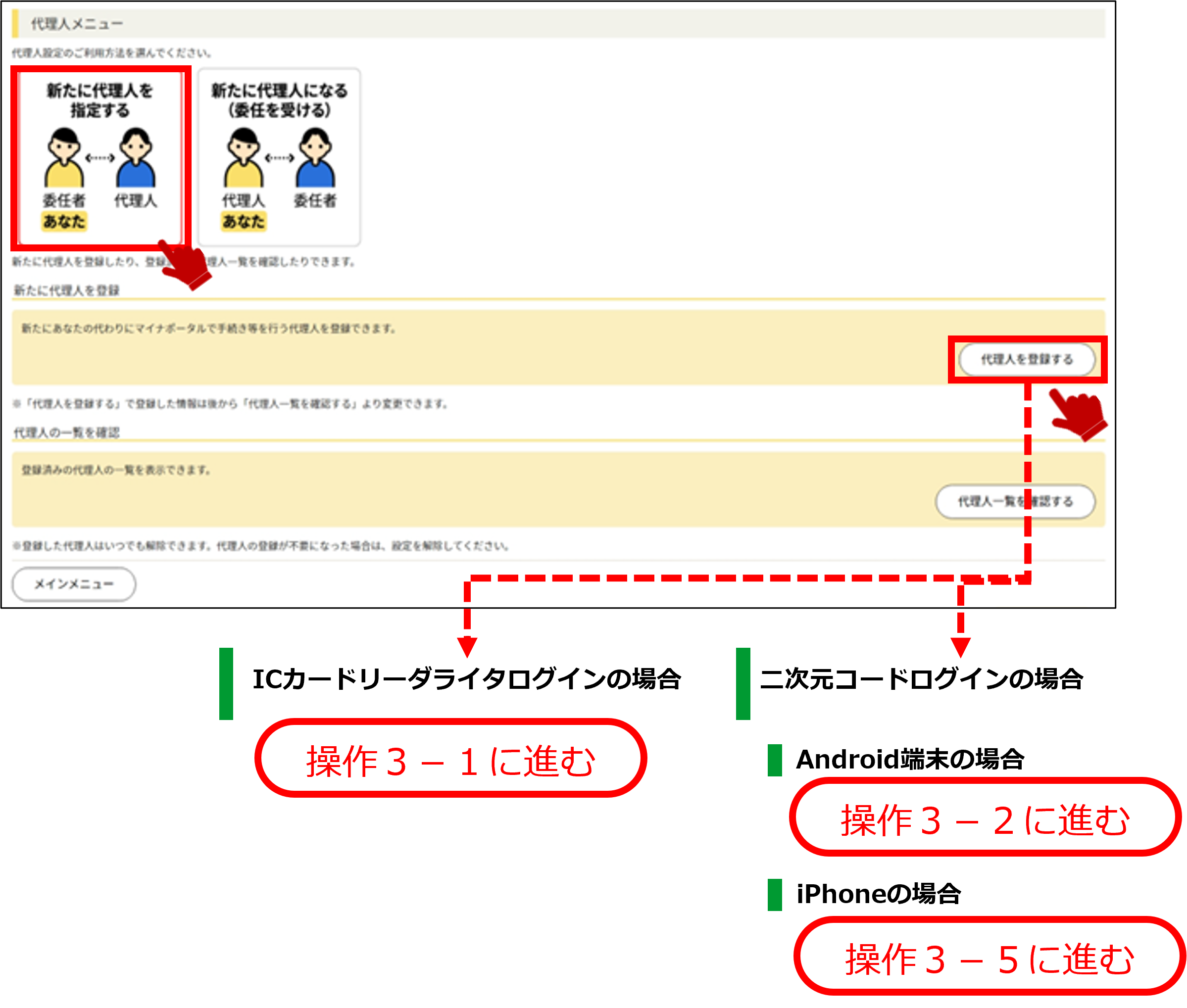Screen dimensions: 1187x1008
Task: Click blue 代理人 person icon in first card
Action: pos(136,158)
